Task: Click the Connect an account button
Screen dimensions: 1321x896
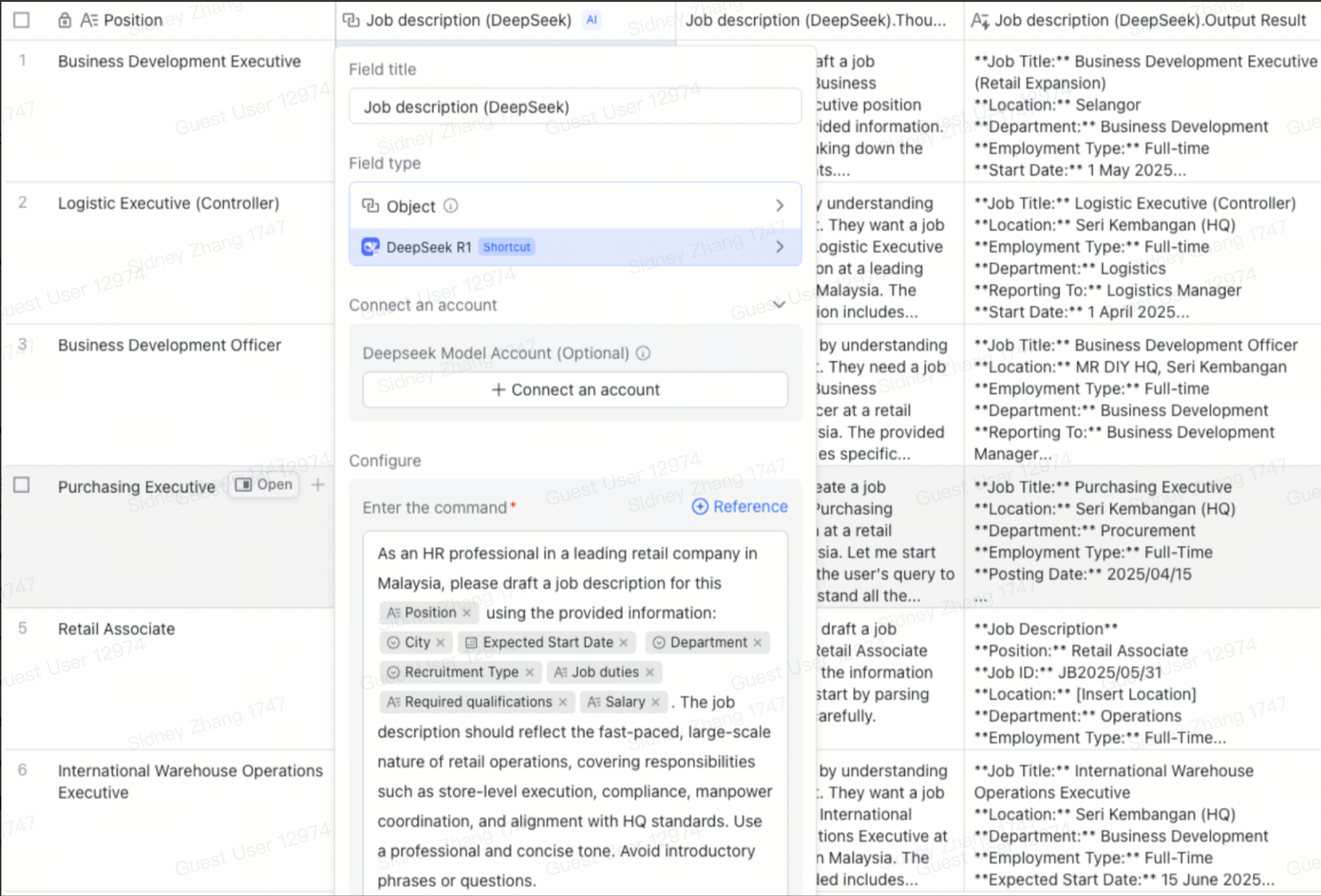Action: pos(575,390)
